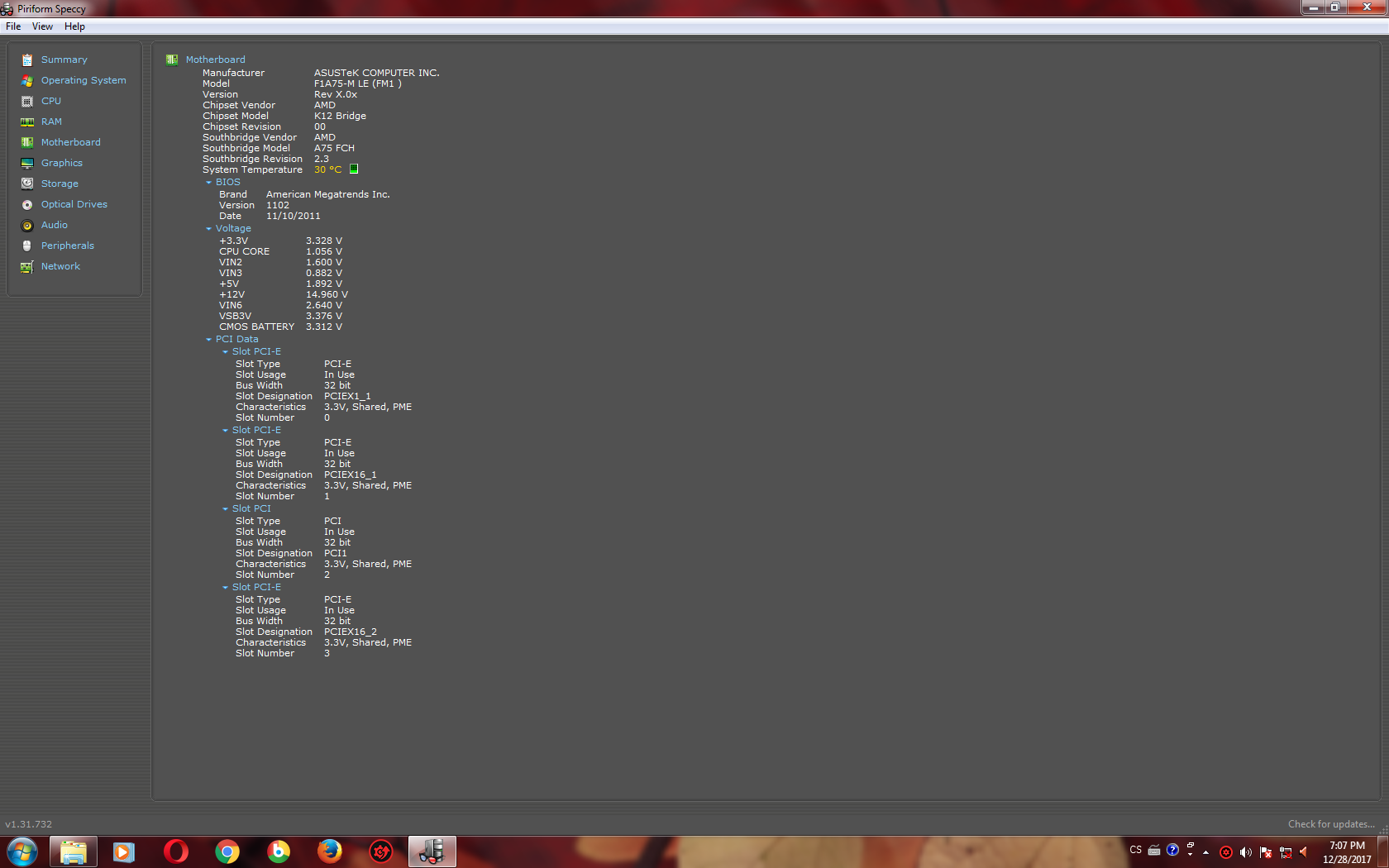Launch Windows Explorer from the taskbar
Screen dimensions: 1389x868
[74, 851]
